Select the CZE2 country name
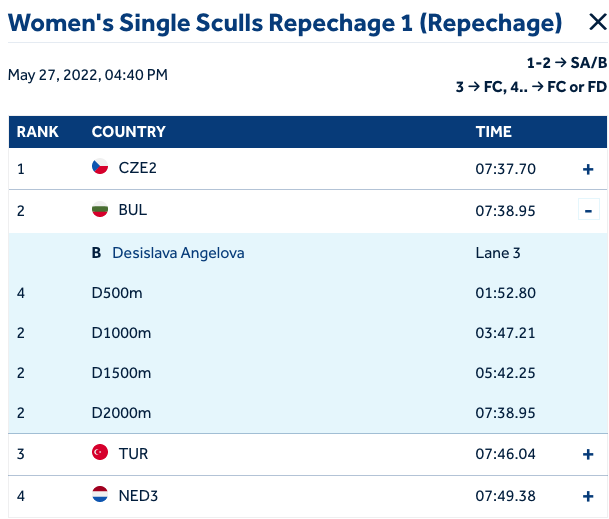This screenshot has height=519, width=609. pyautogui.click(x=137, y=168)
